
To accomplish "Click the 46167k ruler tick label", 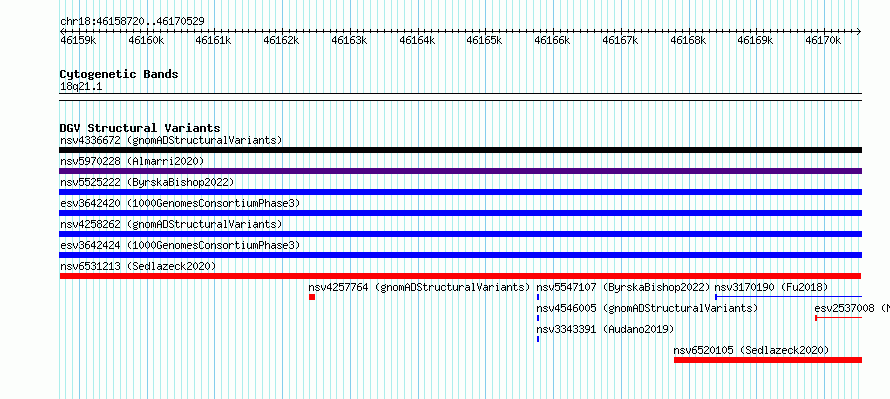I will 620,40.
